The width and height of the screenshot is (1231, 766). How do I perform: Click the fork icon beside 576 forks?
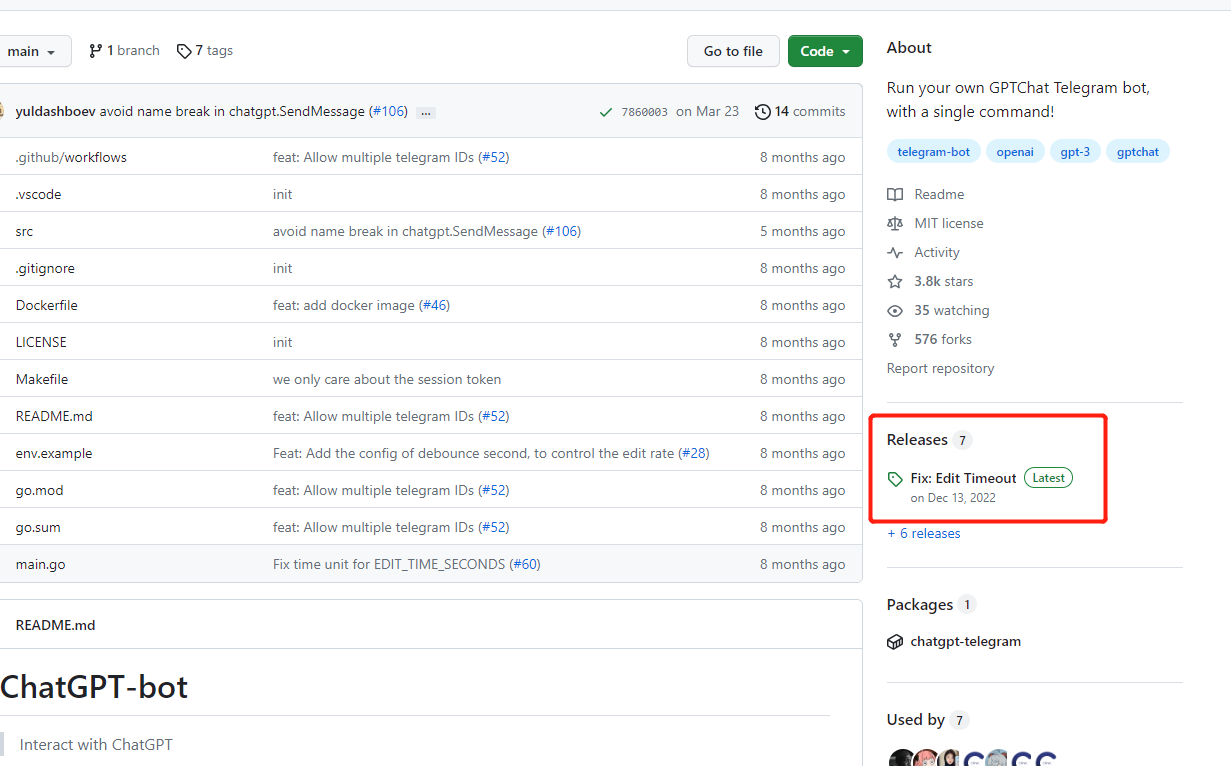(x=895, y=339)
